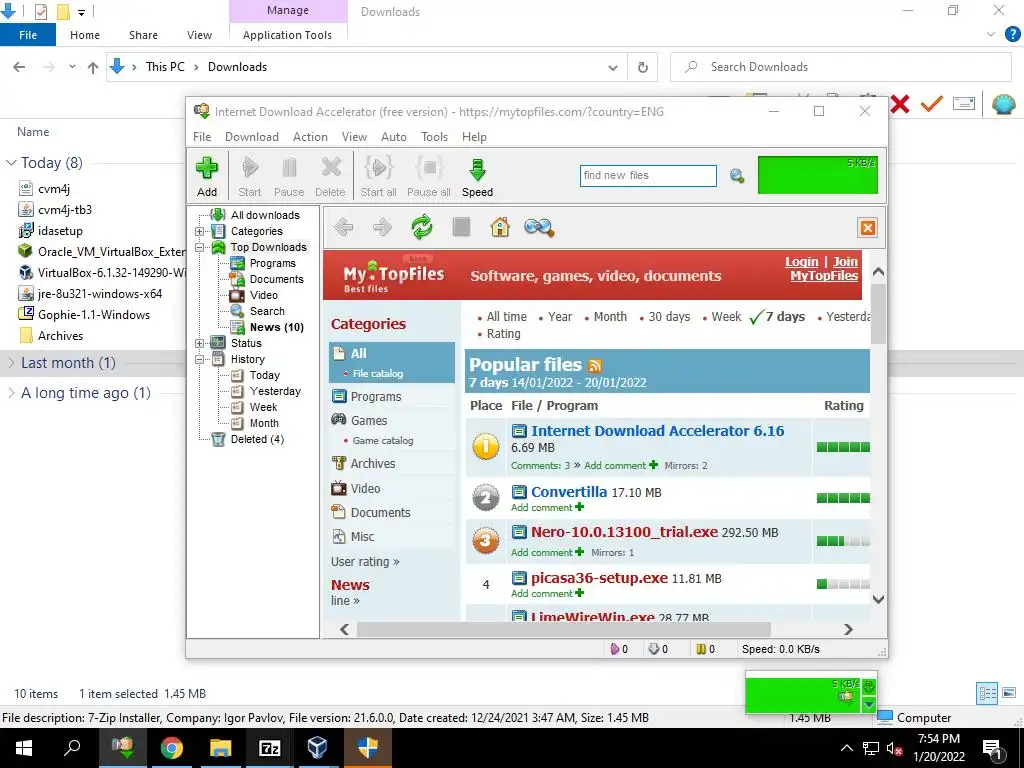Switch Explorer to details view toggle

(987, 694)
